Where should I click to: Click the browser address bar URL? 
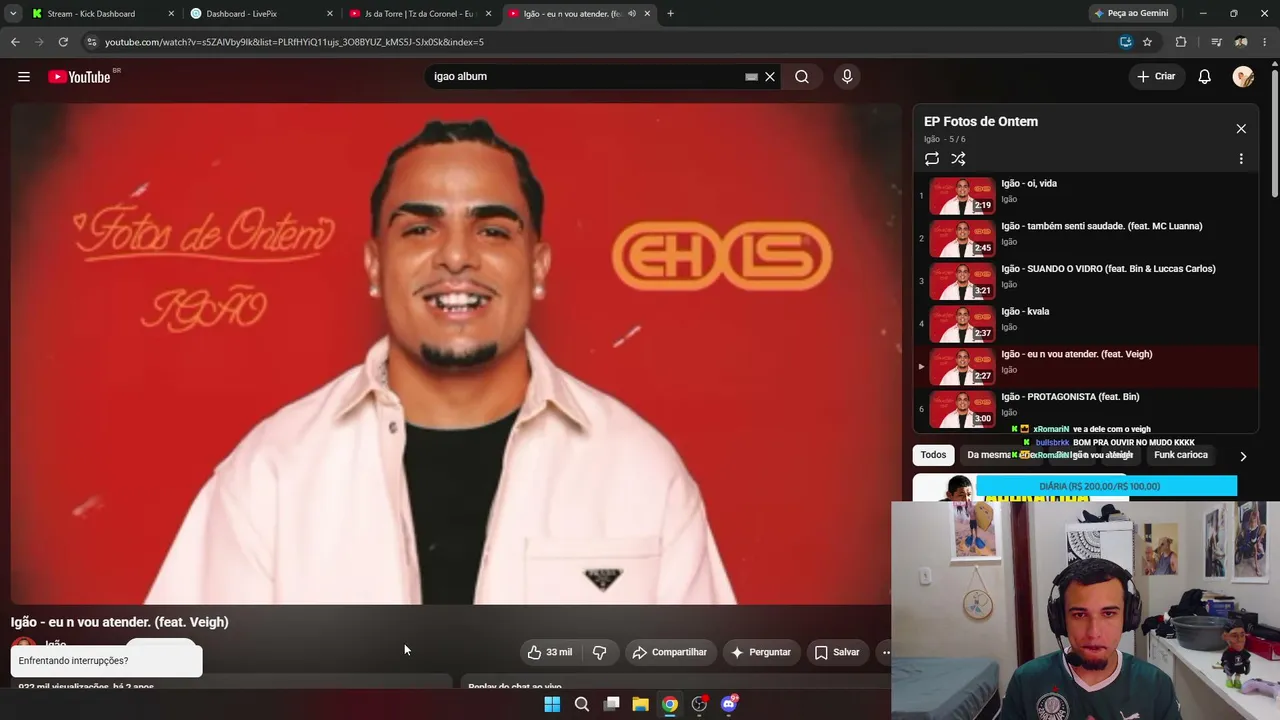click(x=294, y=42)
